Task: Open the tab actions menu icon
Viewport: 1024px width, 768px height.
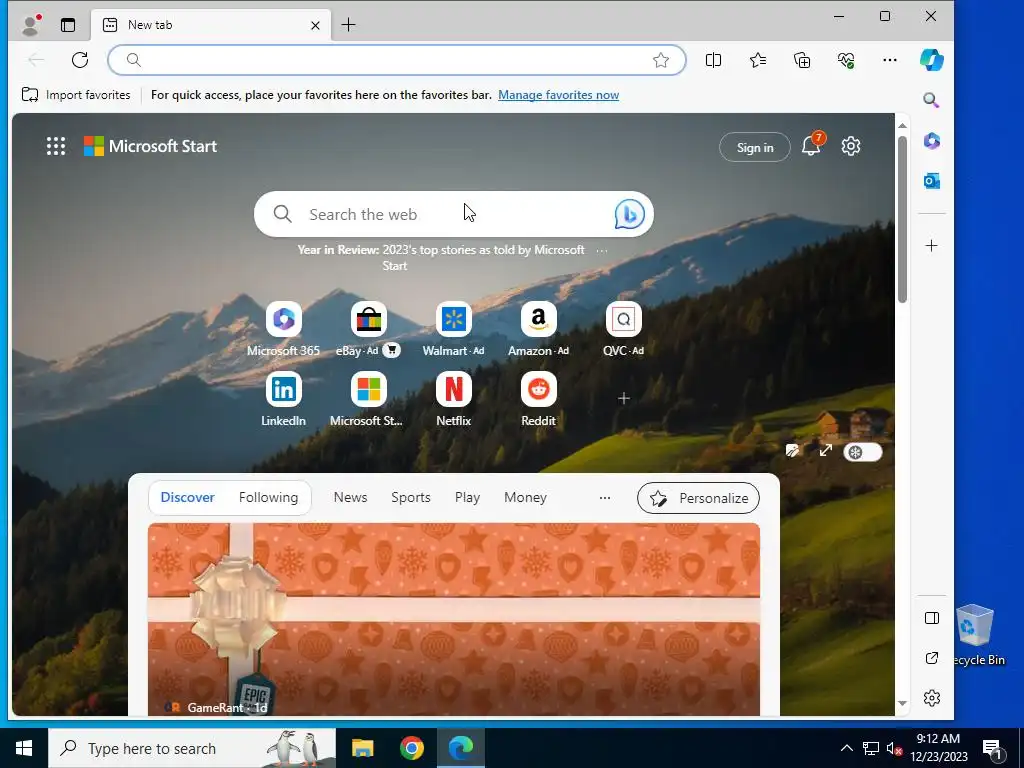Action: 68,25
